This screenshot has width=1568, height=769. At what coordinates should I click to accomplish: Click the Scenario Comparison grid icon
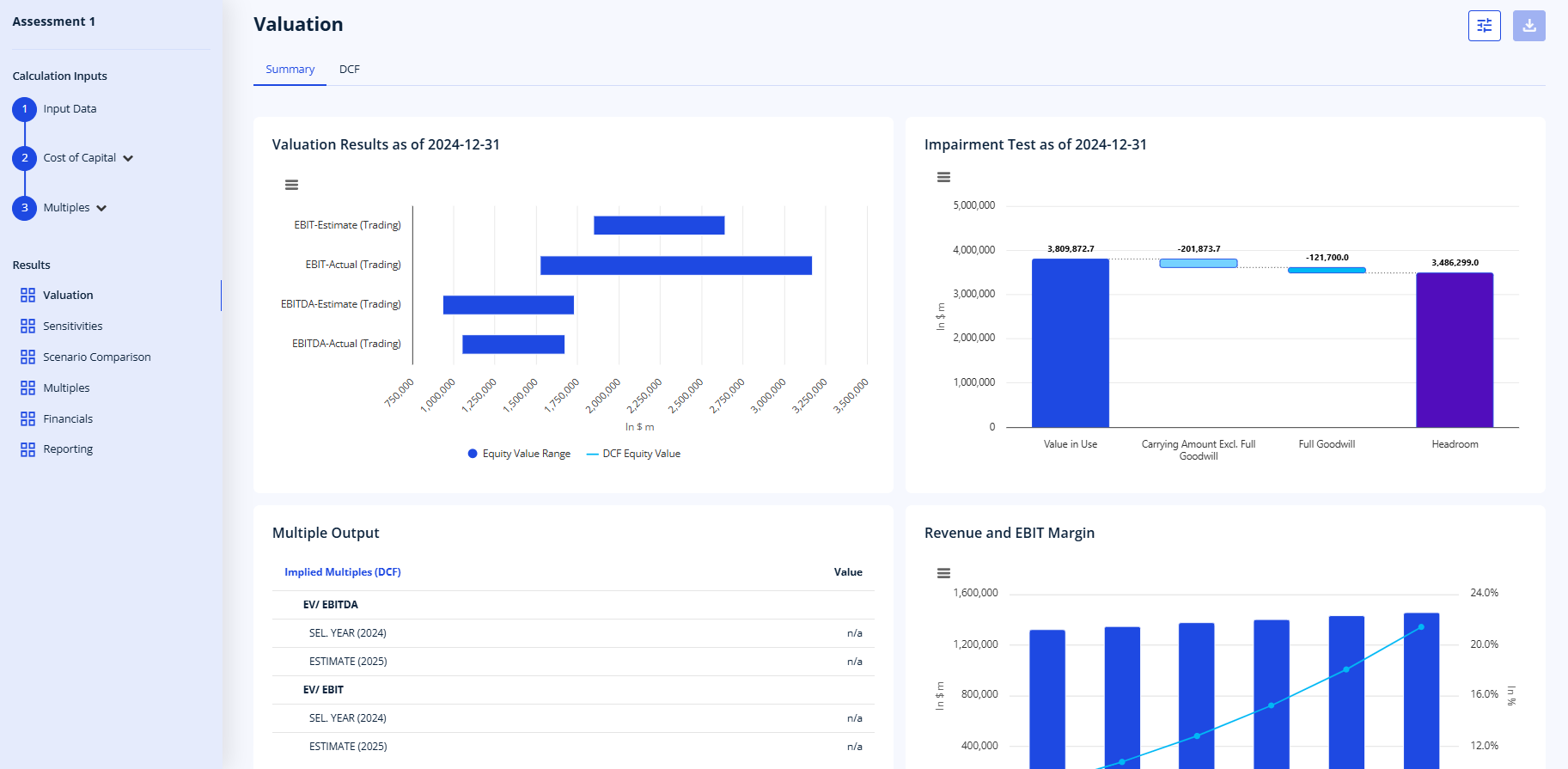pyautogui.click(x=27, y=357)
